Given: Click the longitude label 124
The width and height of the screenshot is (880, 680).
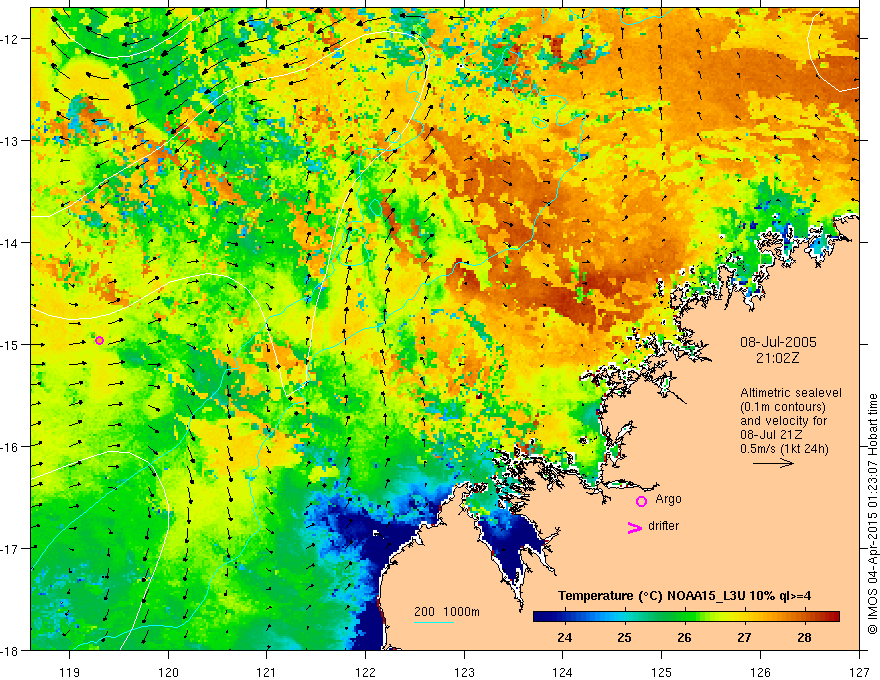Looking at the screenshot, I should (x=563, y=672).
